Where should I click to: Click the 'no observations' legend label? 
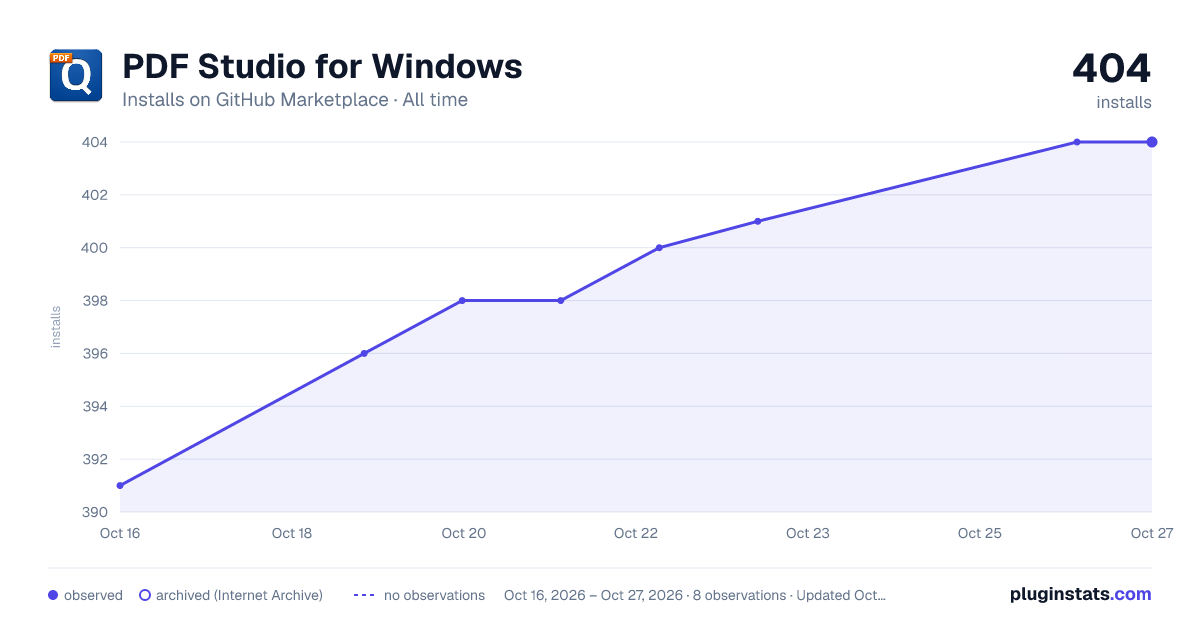(x=434, y=595)
